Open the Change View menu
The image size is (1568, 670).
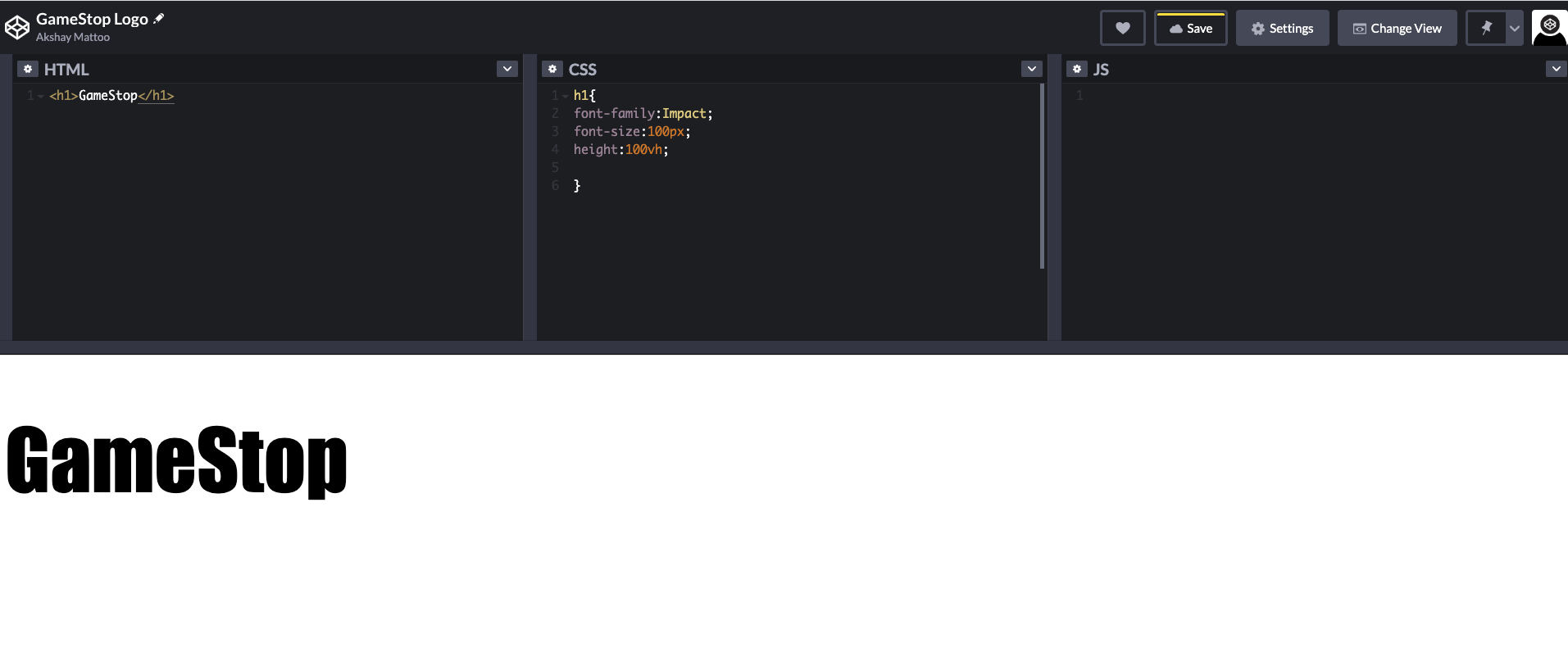click(x=1397, y=28)
